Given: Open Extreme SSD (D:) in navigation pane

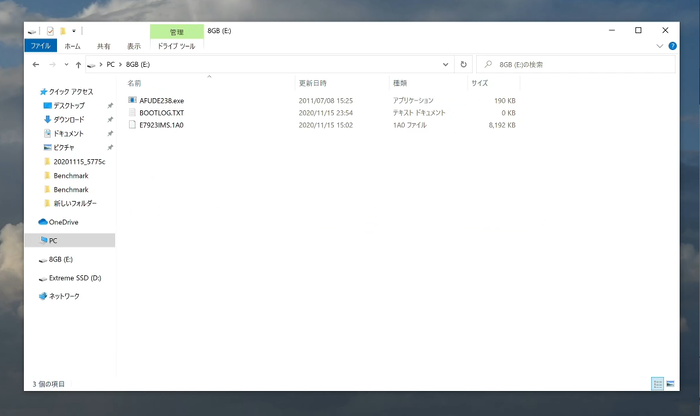Looking at the screenshot, I should (75, 278).
